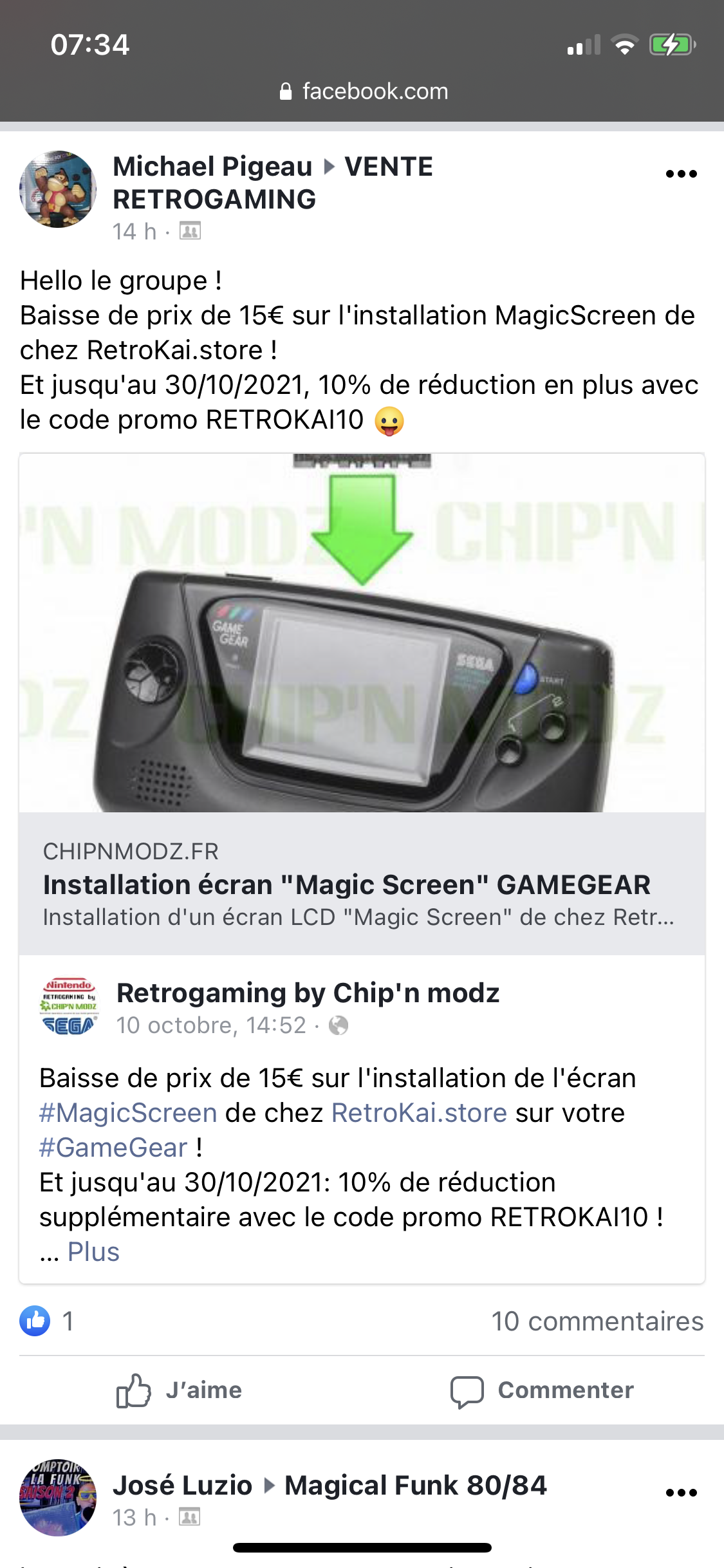Tap the facebook.com address bar
The height and width of the screenshot is (1568, 724).
(364, 91)
